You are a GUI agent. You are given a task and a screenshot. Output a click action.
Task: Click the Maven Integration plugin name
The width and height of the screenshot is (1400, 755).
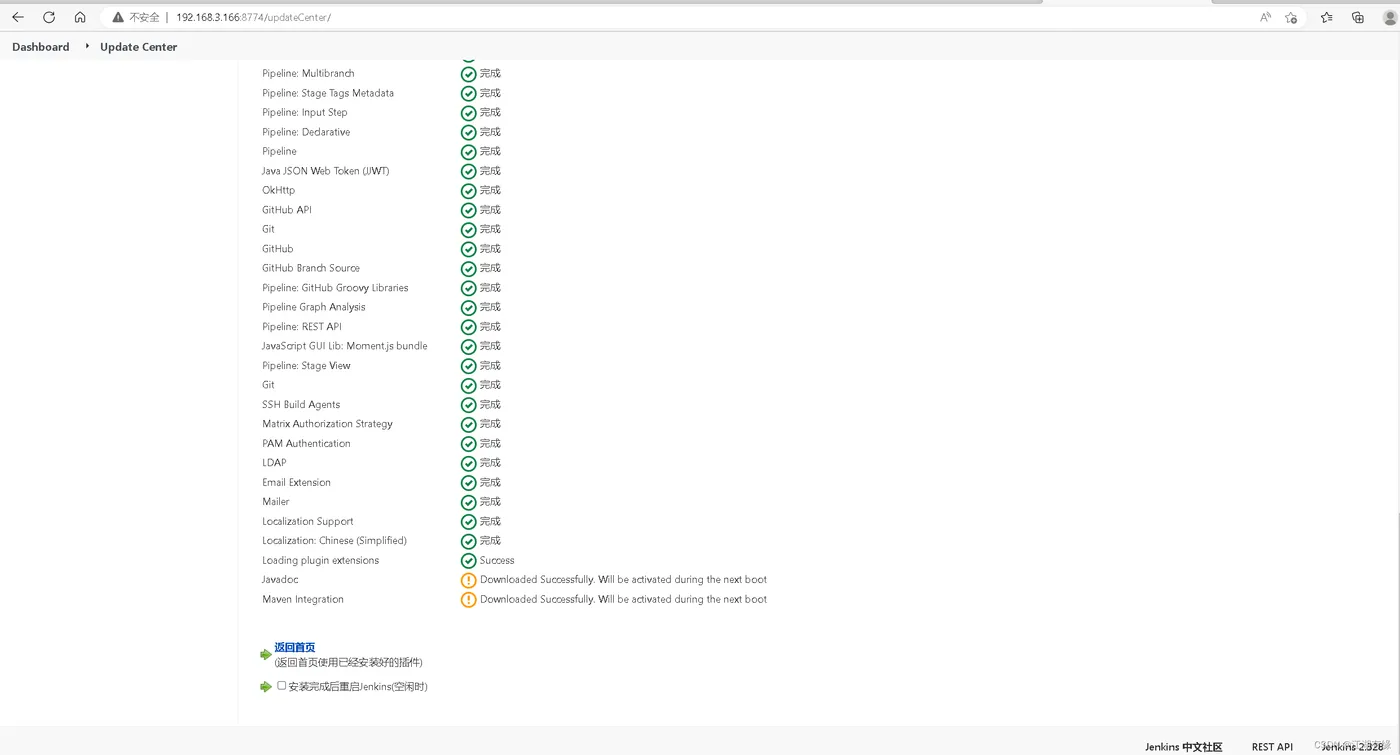coord(303,600)
